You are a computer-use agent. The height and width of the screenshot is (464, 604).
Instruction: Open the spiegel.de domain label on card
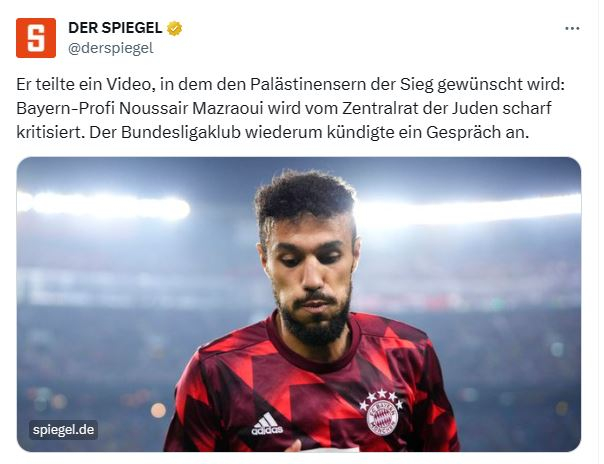click(x=64, y=430)
